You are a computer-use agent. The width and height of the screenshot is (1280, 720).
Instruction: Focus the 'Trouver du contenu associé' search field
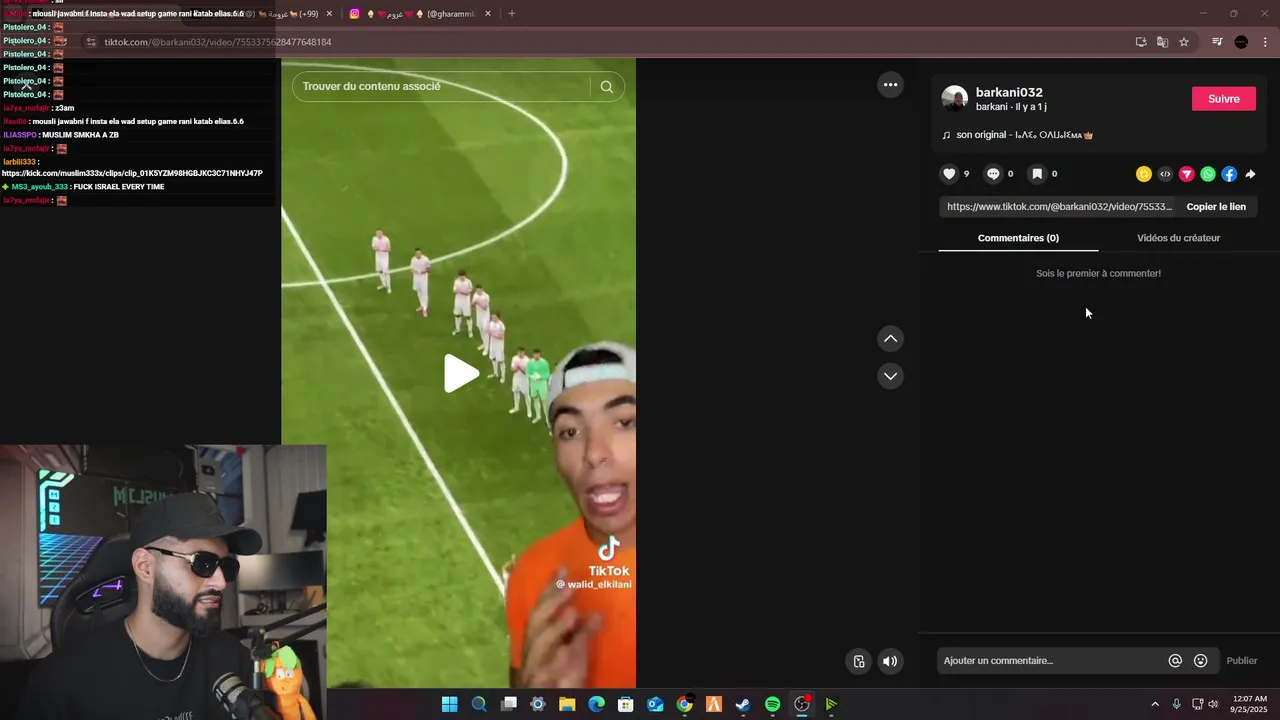point(440,86)
